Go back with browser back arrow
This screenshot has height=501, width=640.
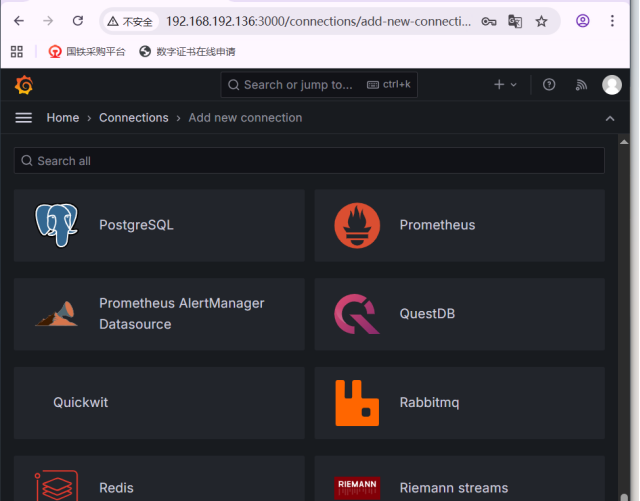click(19, 21)
